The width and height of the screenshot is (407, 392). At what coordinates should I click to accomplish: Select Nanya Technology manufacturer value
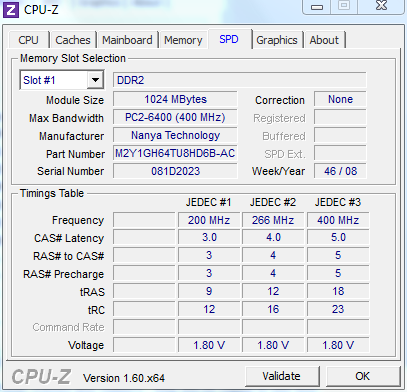(x=175, y=135)
